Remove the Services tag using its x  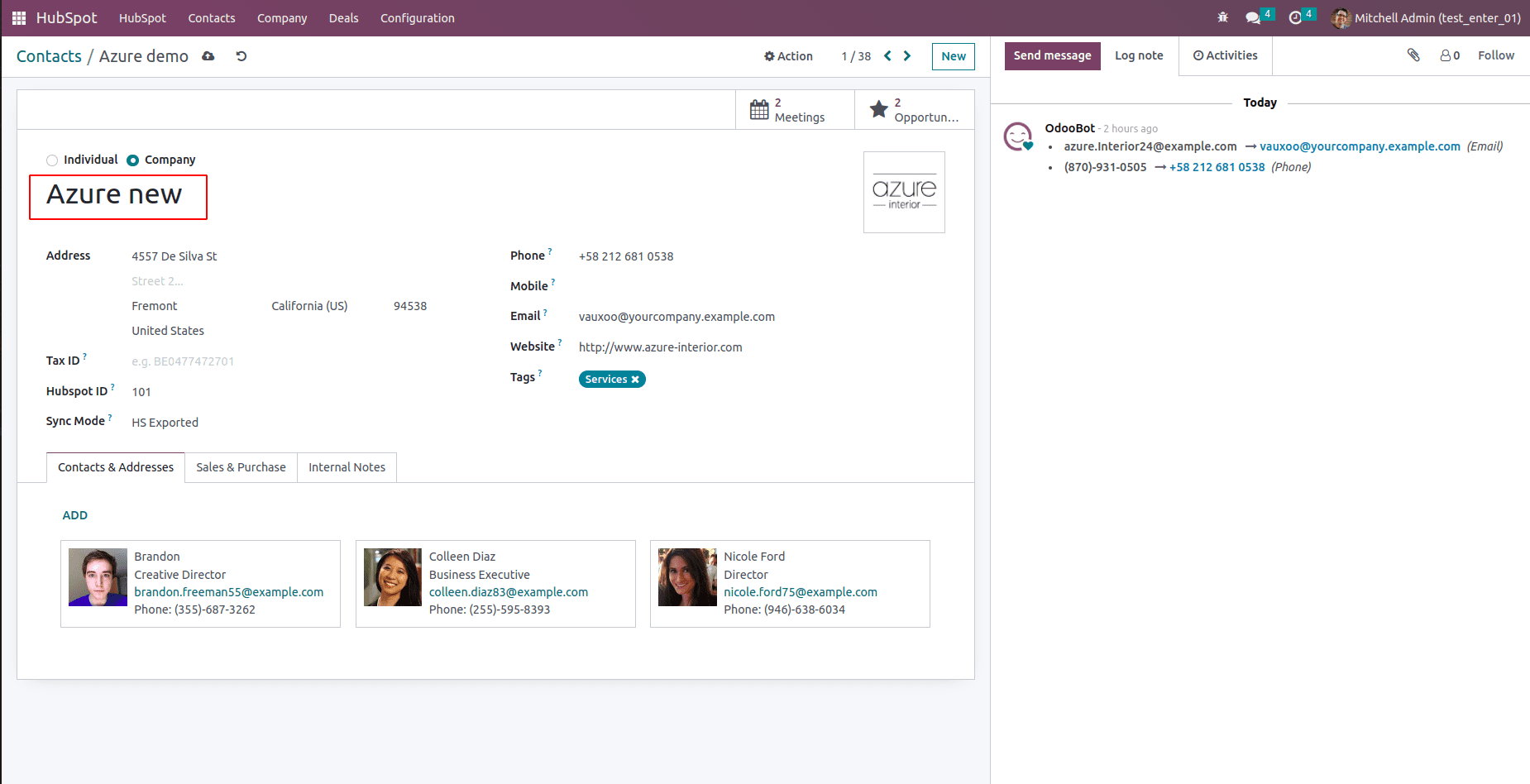(x=635, y=380)
